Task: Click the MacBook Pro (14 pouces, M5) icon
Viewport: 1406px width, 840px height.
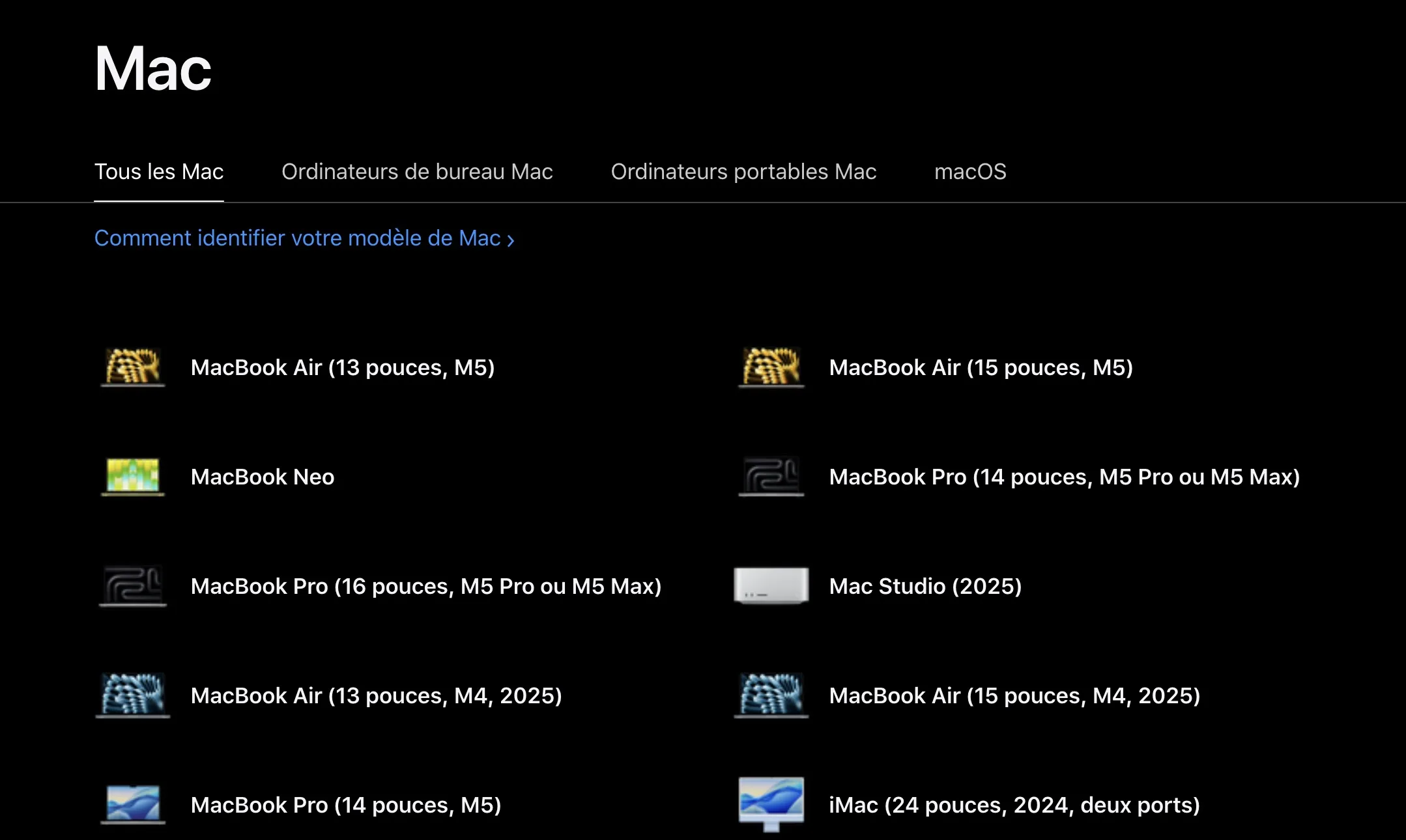Action: (x=132, y=805)
